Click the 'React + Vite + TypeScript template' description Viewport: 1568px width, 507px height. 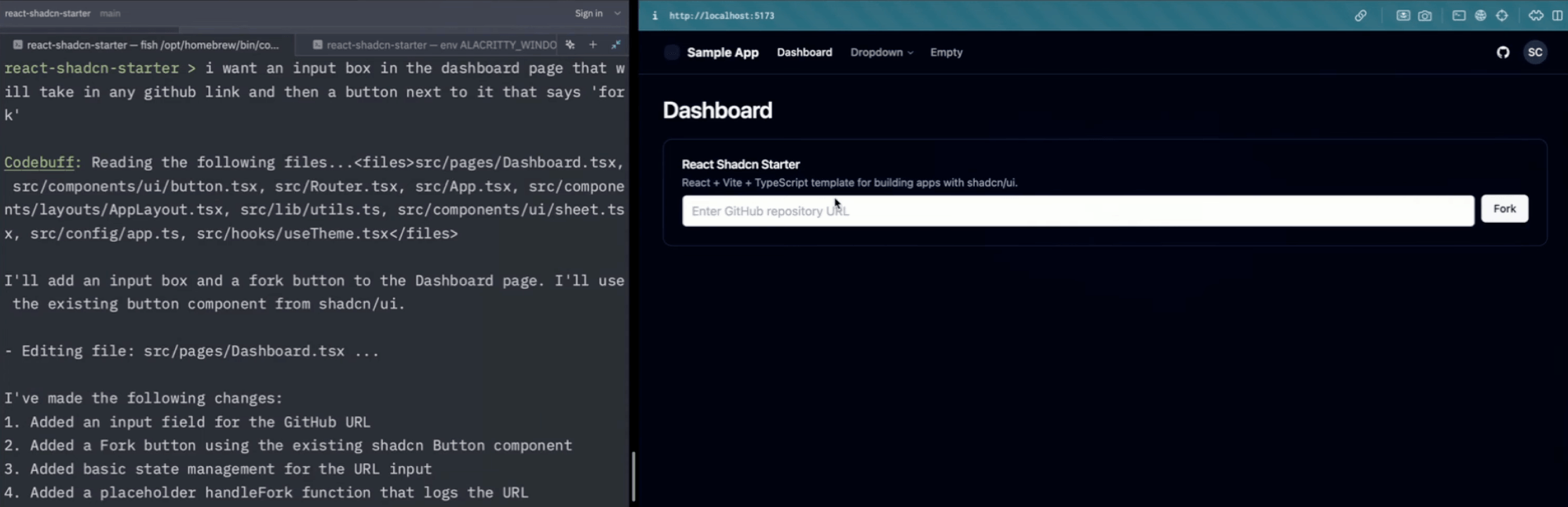tap(850, 183)
